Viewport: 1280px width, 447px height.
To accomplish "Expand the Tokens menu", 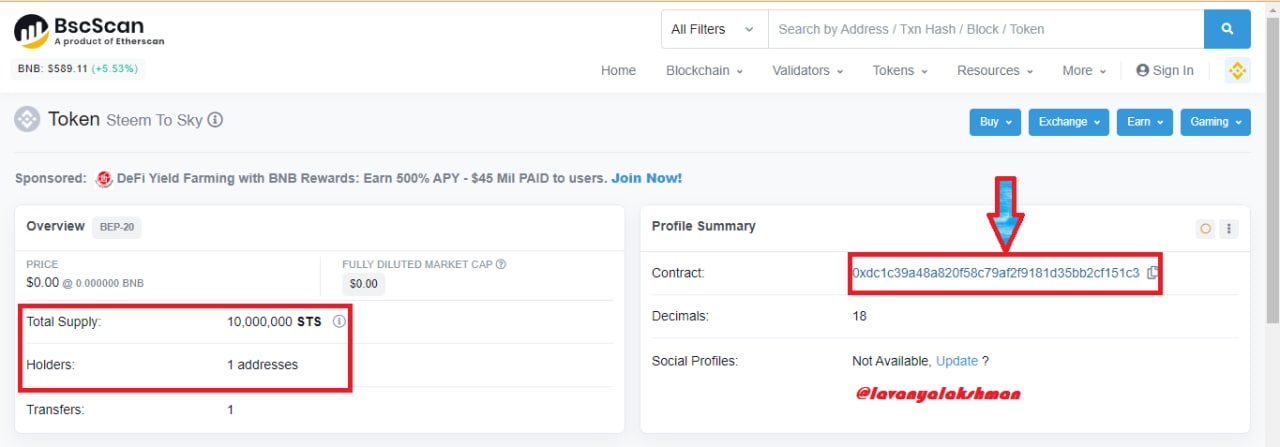I will [900, 70].
